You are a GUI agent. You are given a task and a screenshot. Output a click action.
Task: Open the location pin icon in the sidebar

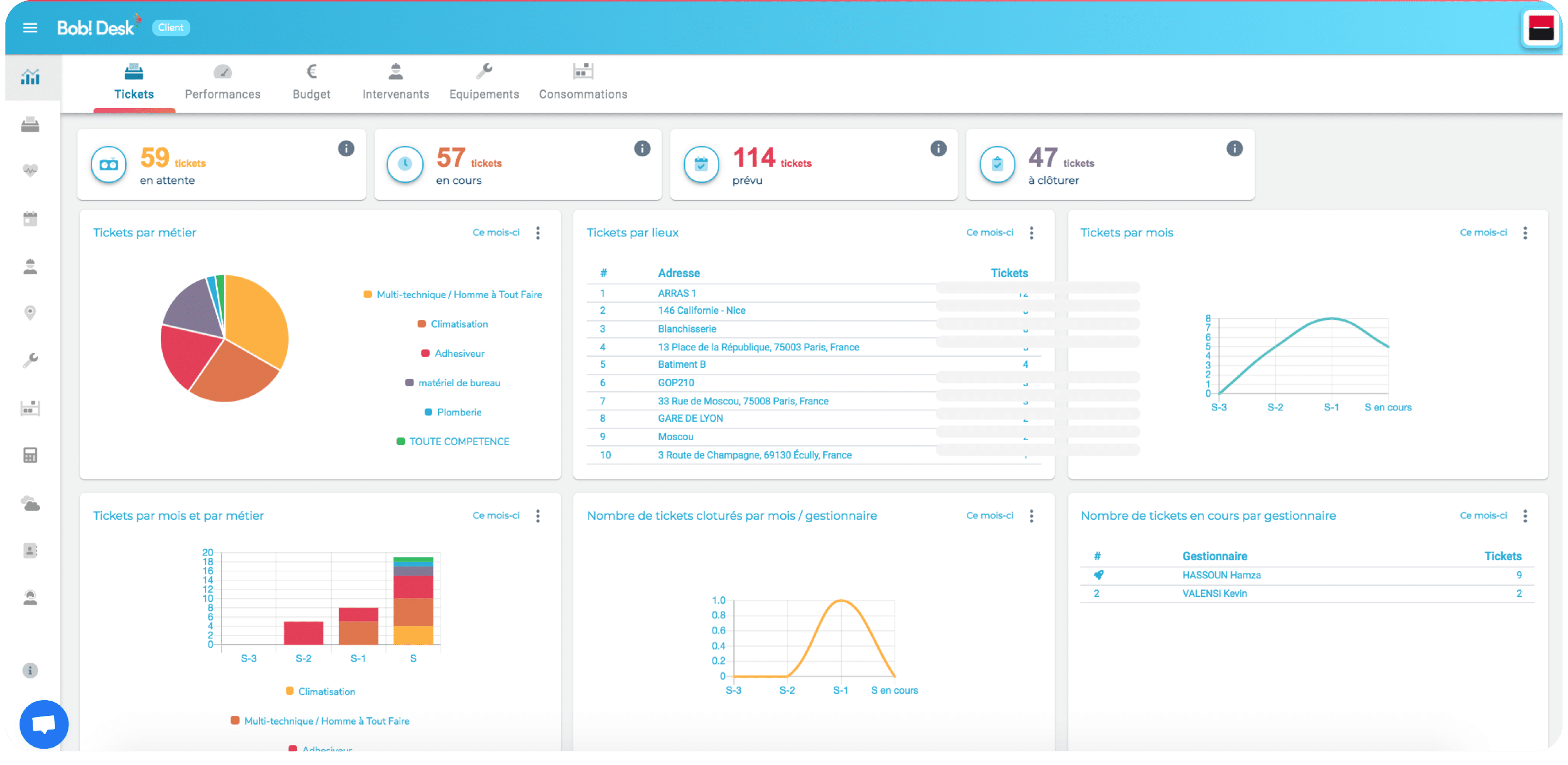(30, 312)
